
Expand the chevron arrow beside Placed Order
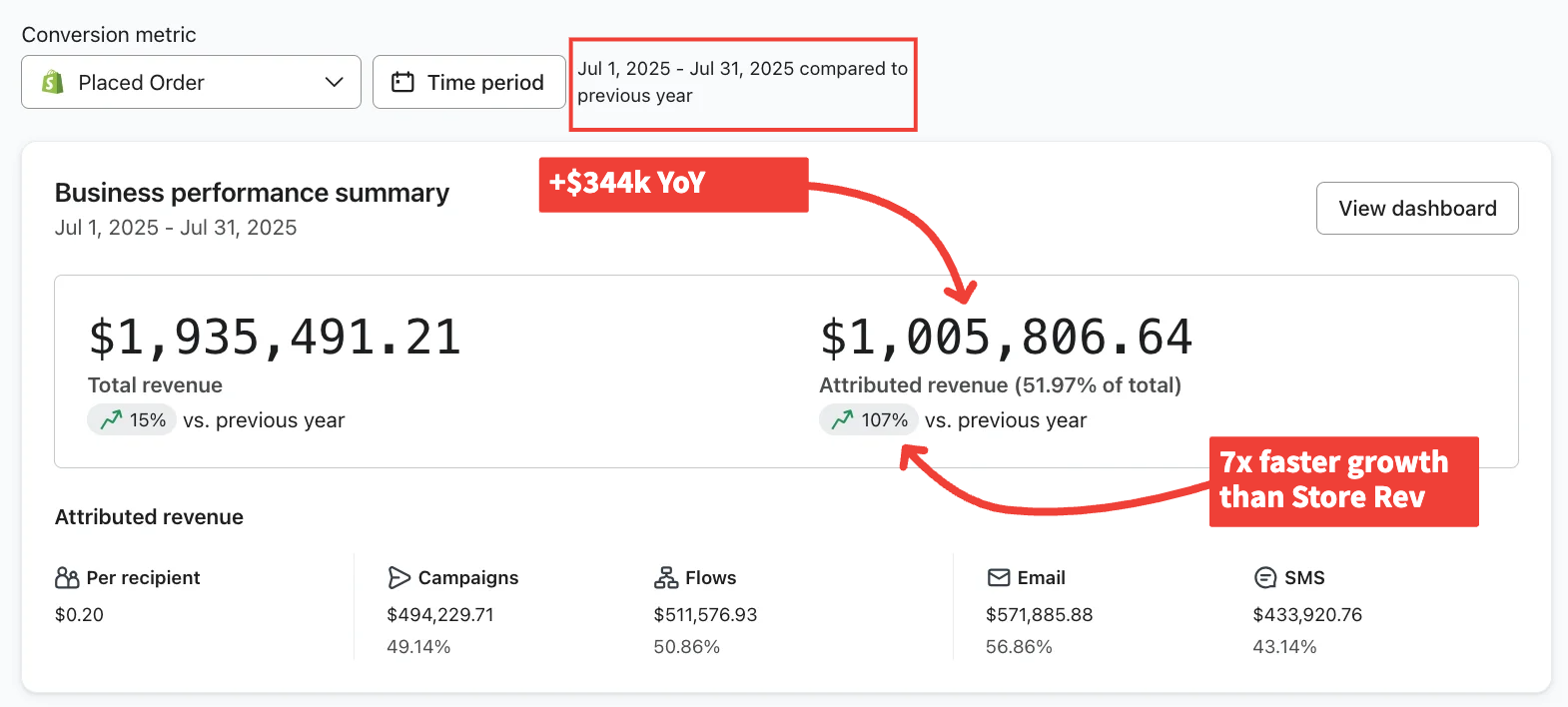point(335,82)
